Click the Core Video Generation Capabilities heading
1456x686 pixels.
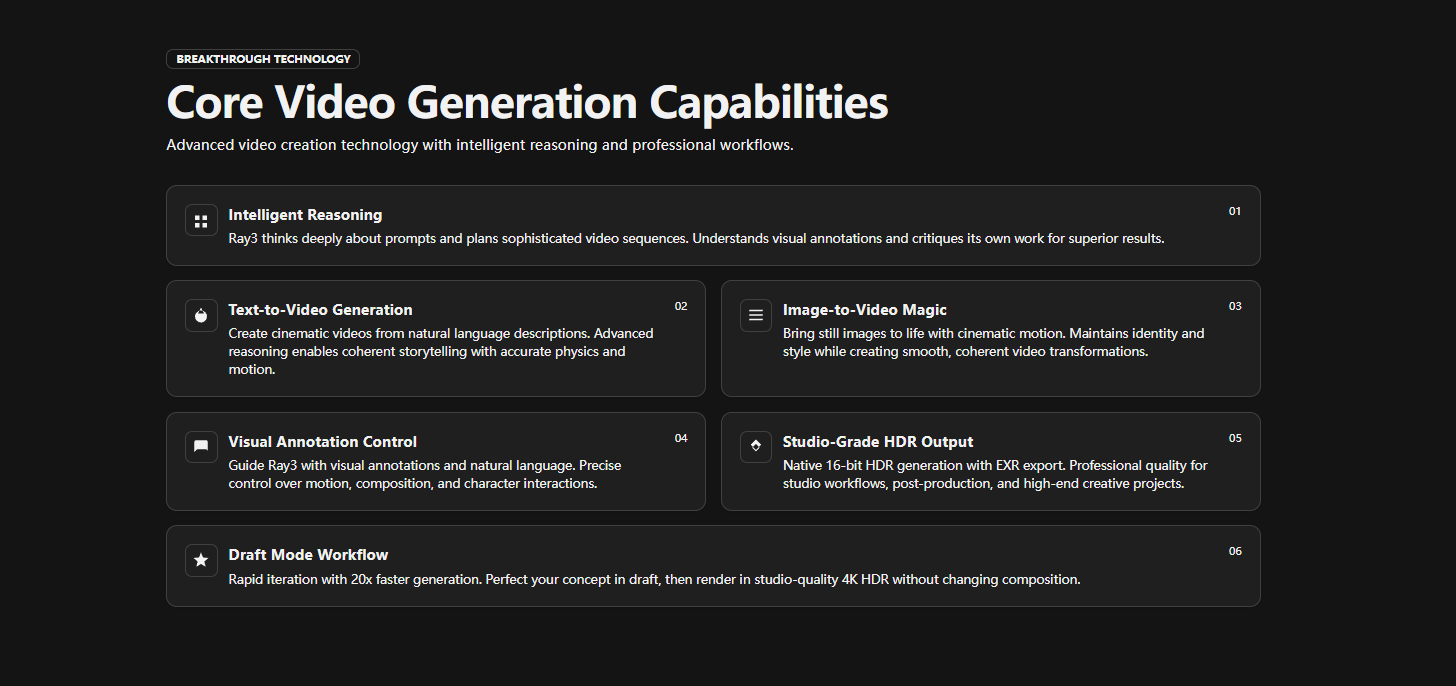pos(527,103)
